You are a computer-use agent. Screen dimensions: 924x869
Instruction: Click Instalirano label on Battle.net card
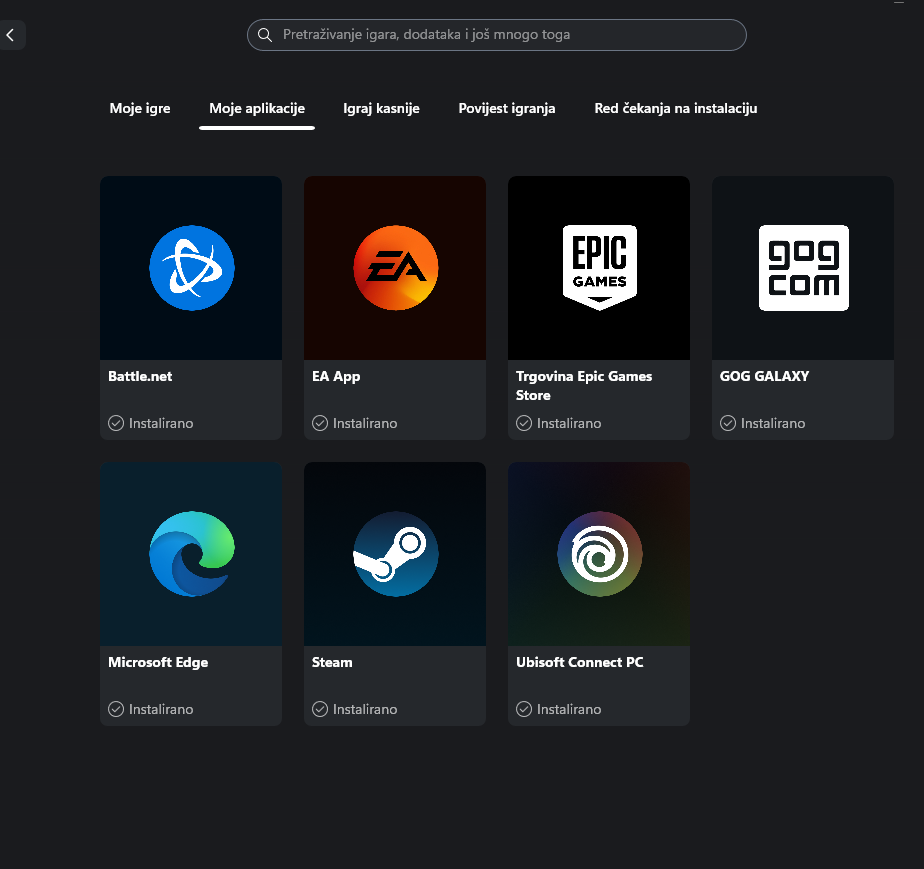tap(161, 424)
